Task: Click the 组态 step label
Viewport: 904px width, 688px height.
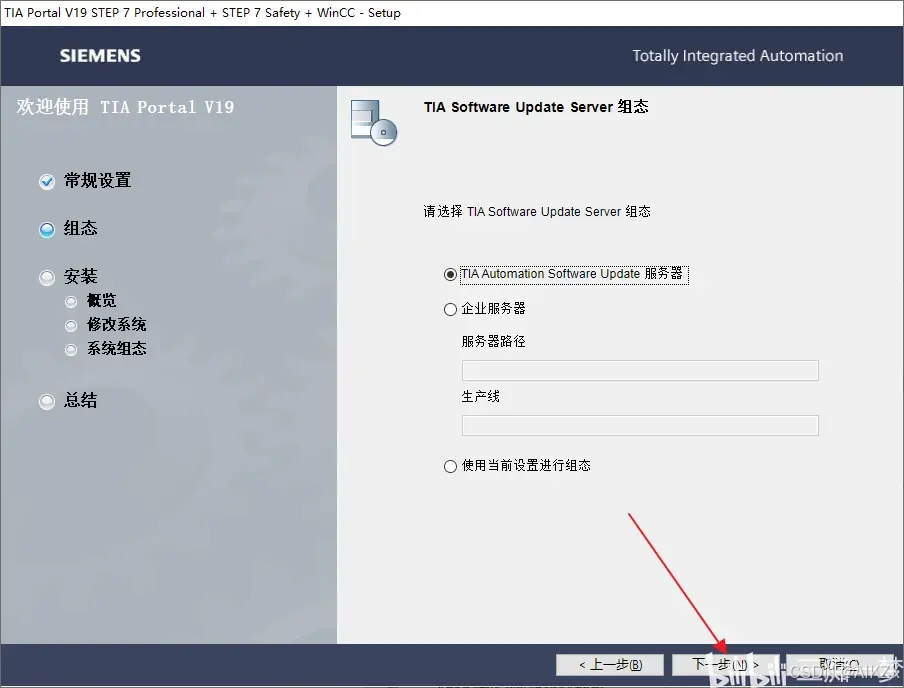Action: pos(80,228)
